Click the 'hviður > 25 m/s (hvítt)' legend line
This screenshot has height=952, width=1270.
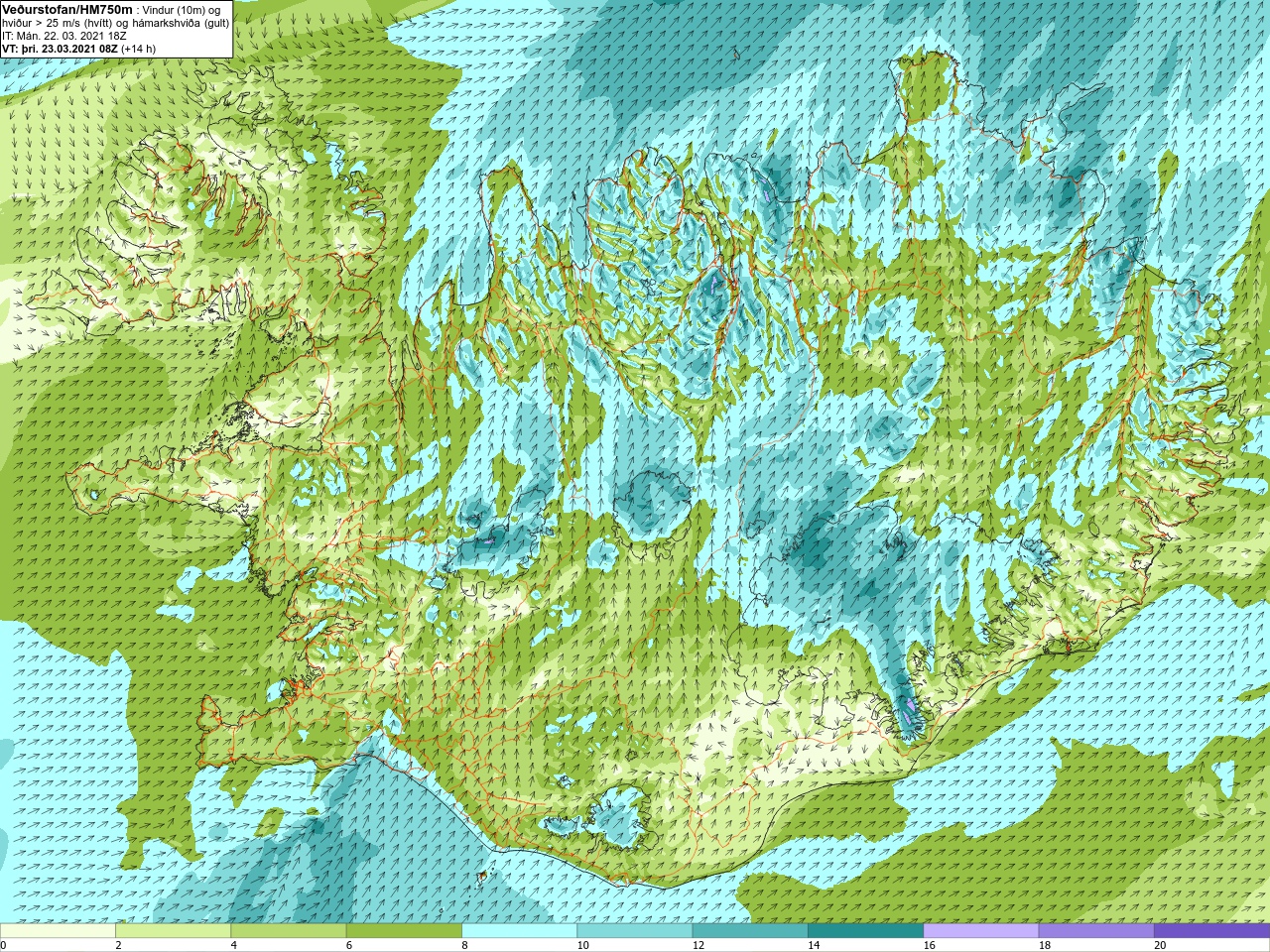pyautogui.click(x=59, y=23)
